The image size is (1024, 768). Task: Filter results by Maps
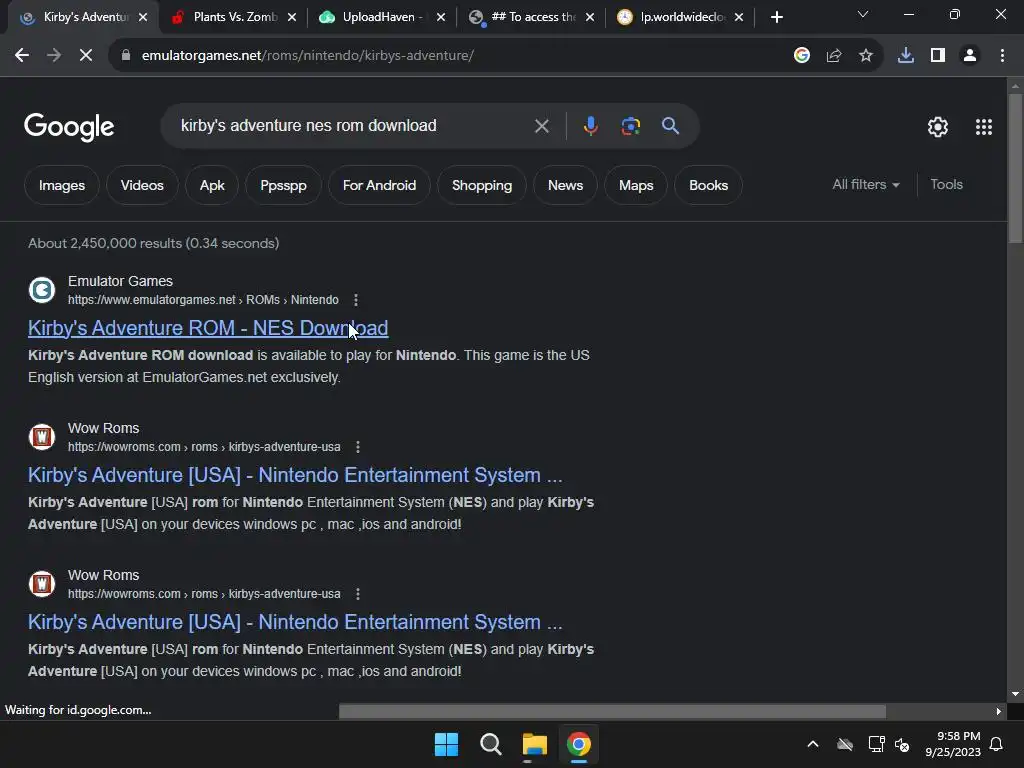point(636,185)
